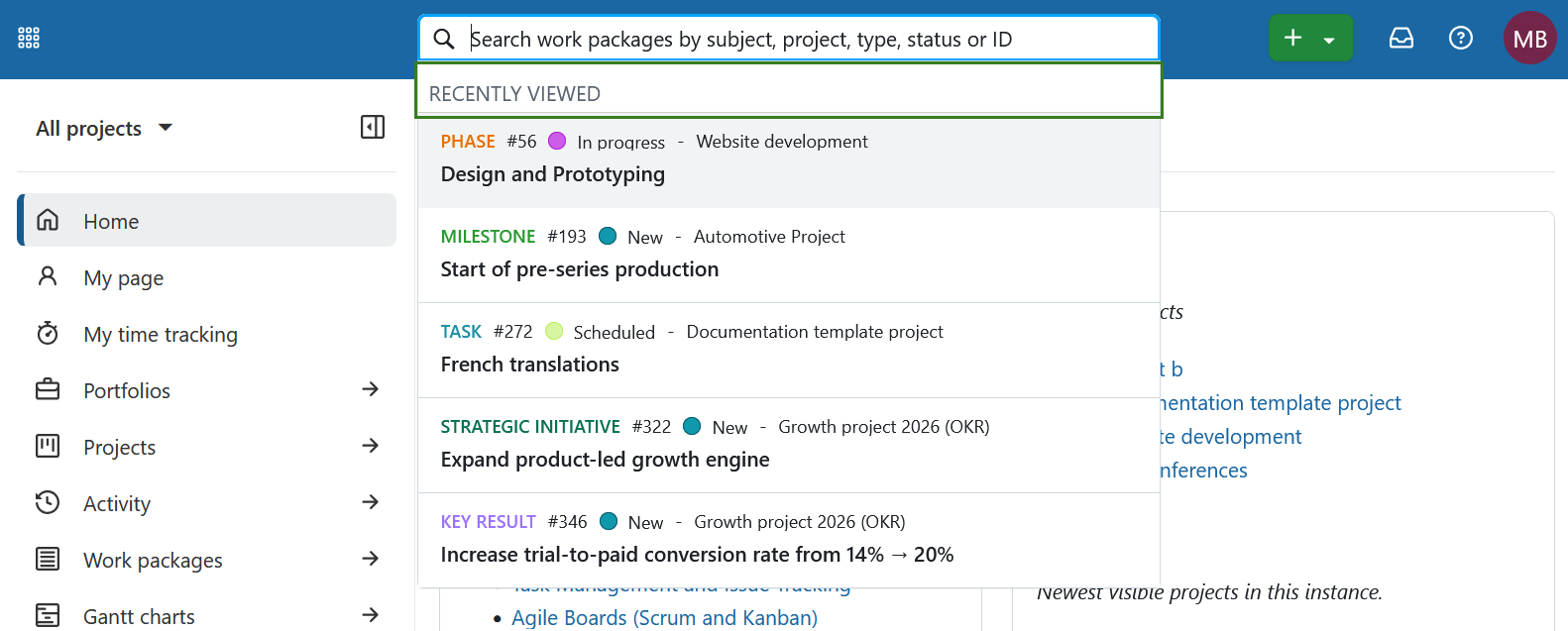Click the PHASE type label
The image size is (1568, 631).
click(468, 142)
